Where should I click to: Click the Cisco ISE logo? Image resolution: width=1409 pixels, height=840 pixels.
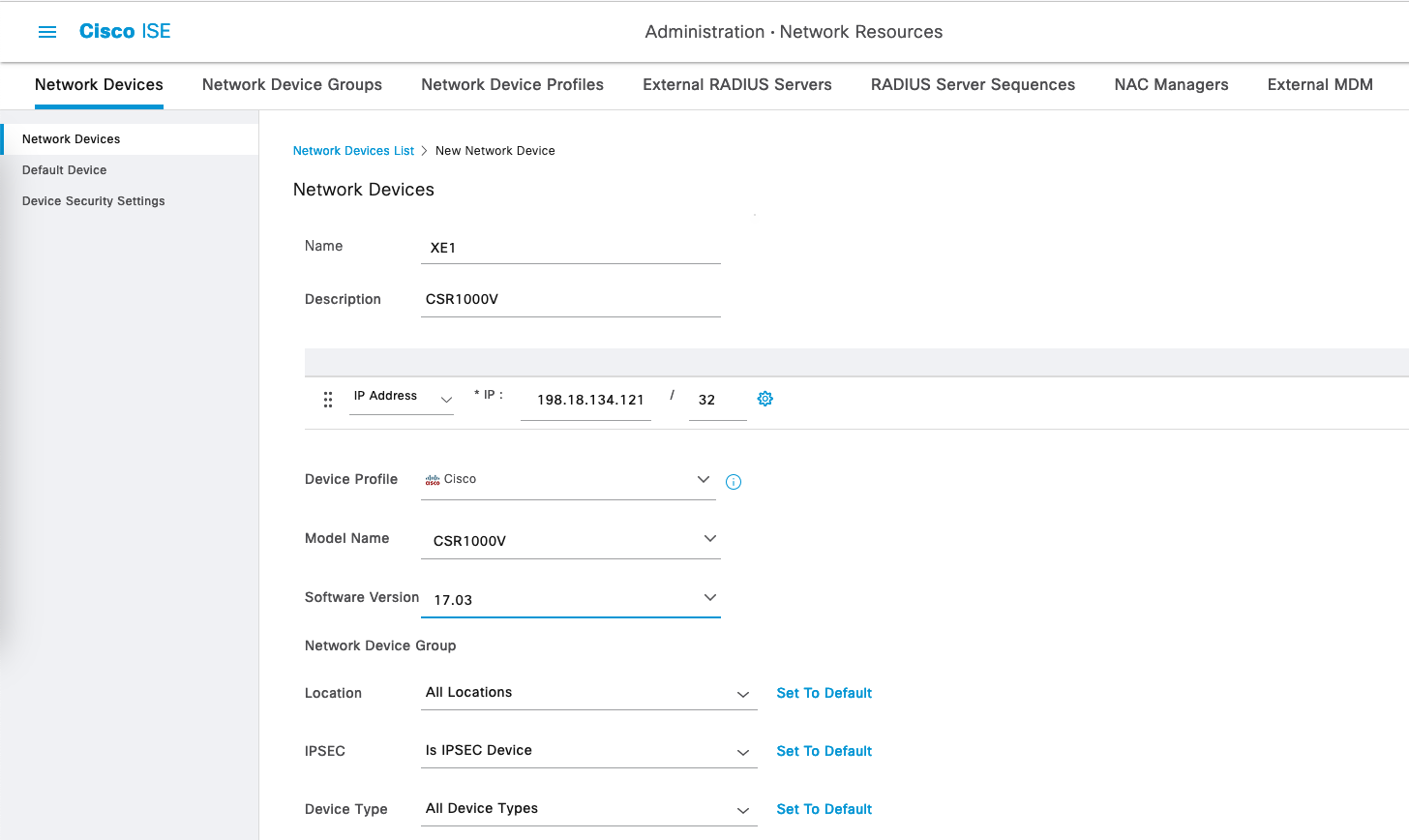coord(125,31)
